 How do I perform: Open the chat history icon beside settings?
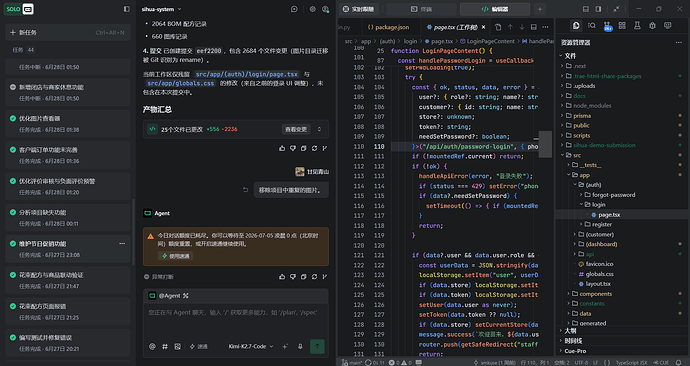tap(294, 9)
